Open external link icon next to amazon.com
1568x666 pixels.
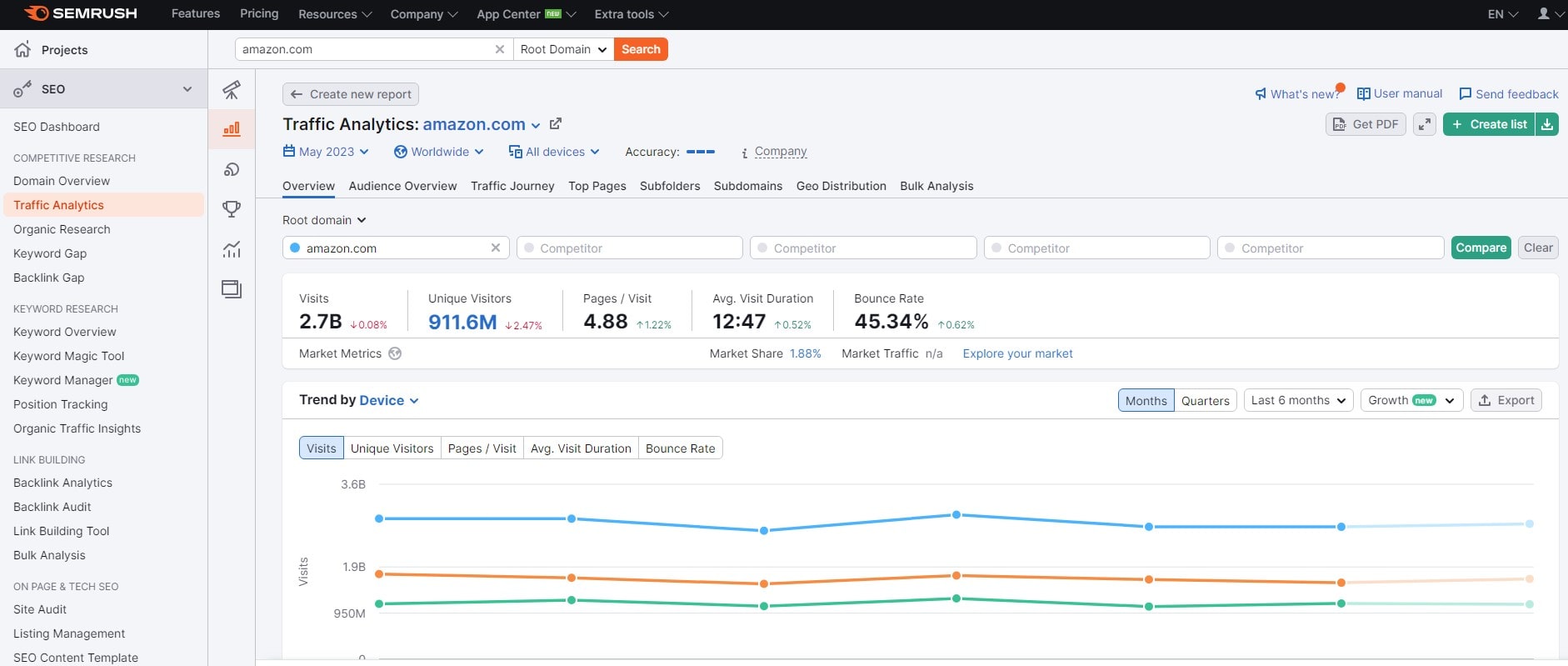(556, 123)
